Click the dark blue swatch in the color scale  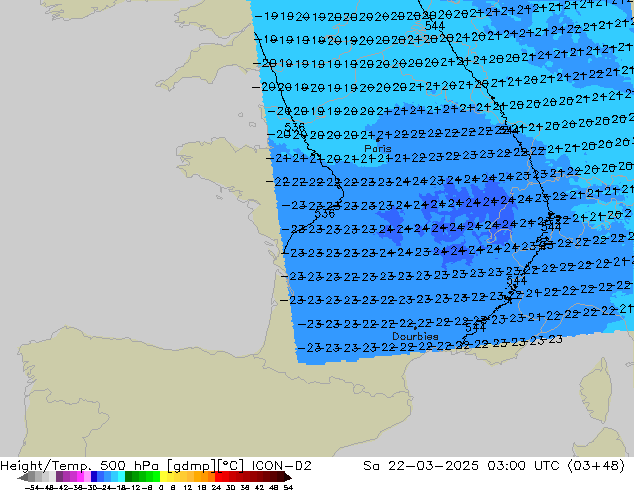tap(94, 476)
